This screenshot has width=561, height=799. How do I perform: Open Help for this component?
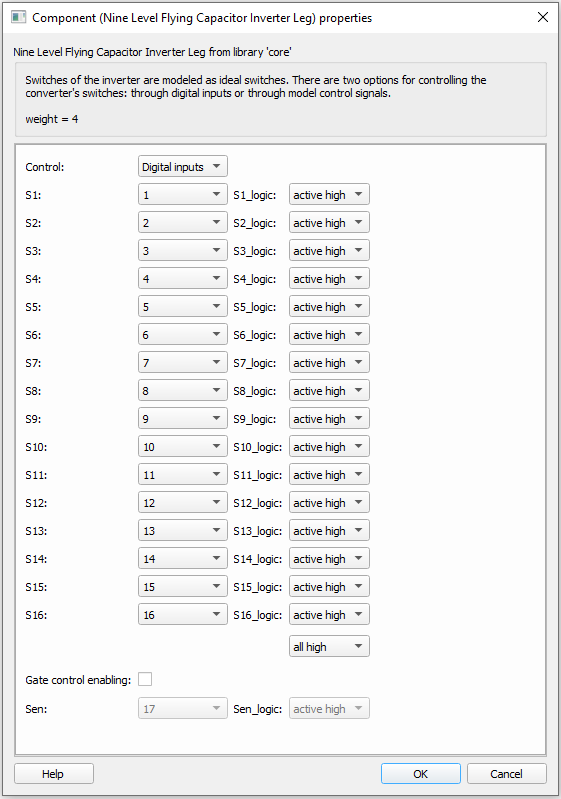54,774
